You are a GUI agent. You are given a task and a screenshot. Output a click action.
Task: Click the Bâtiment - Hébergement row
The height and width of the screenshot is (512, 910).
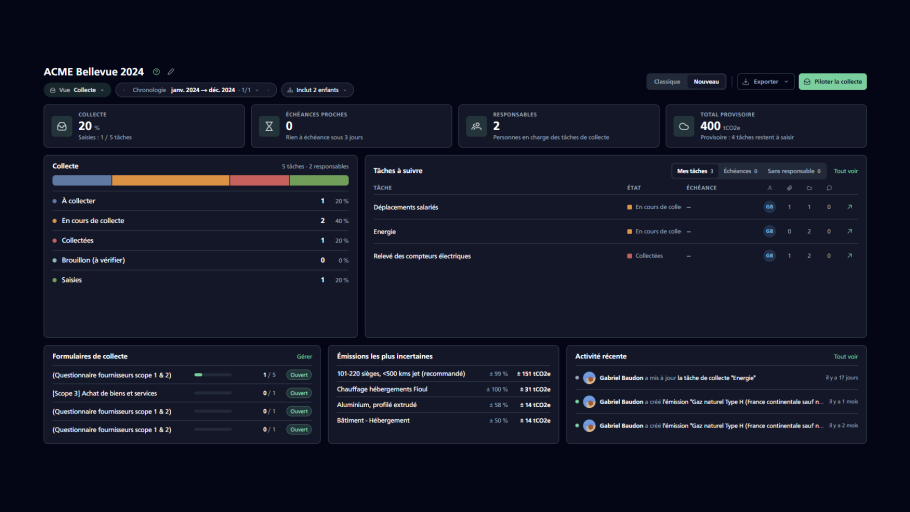point(443,421)
